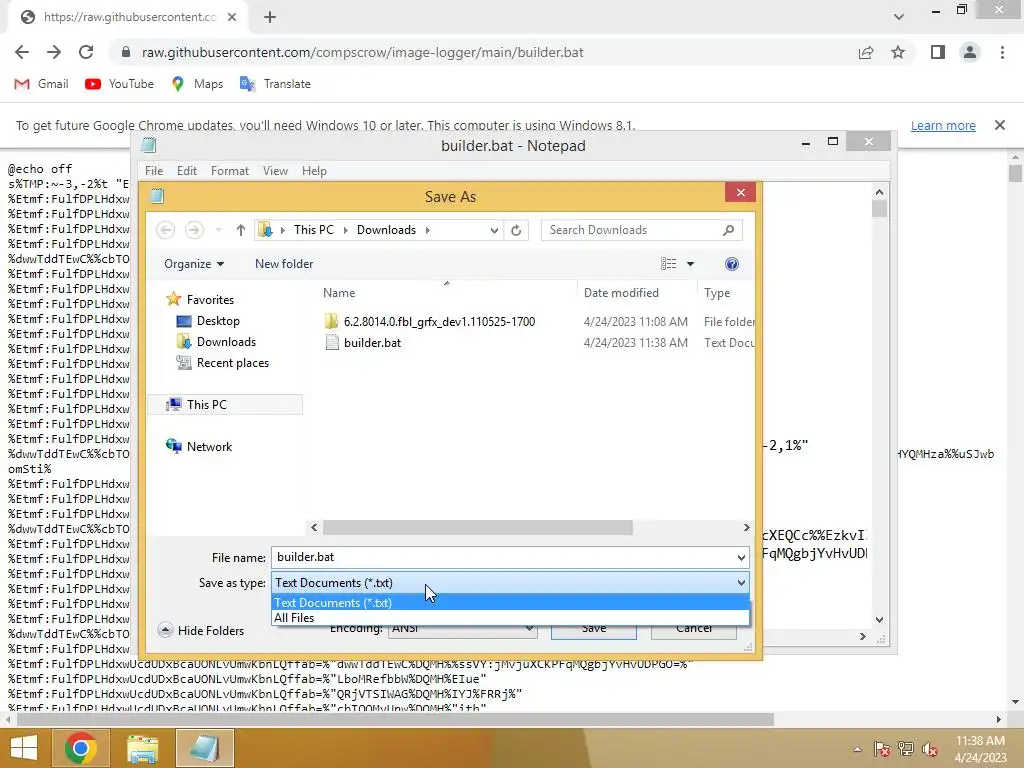
Task: Open Chrome three-dot menu
Action: [1002, 52]
